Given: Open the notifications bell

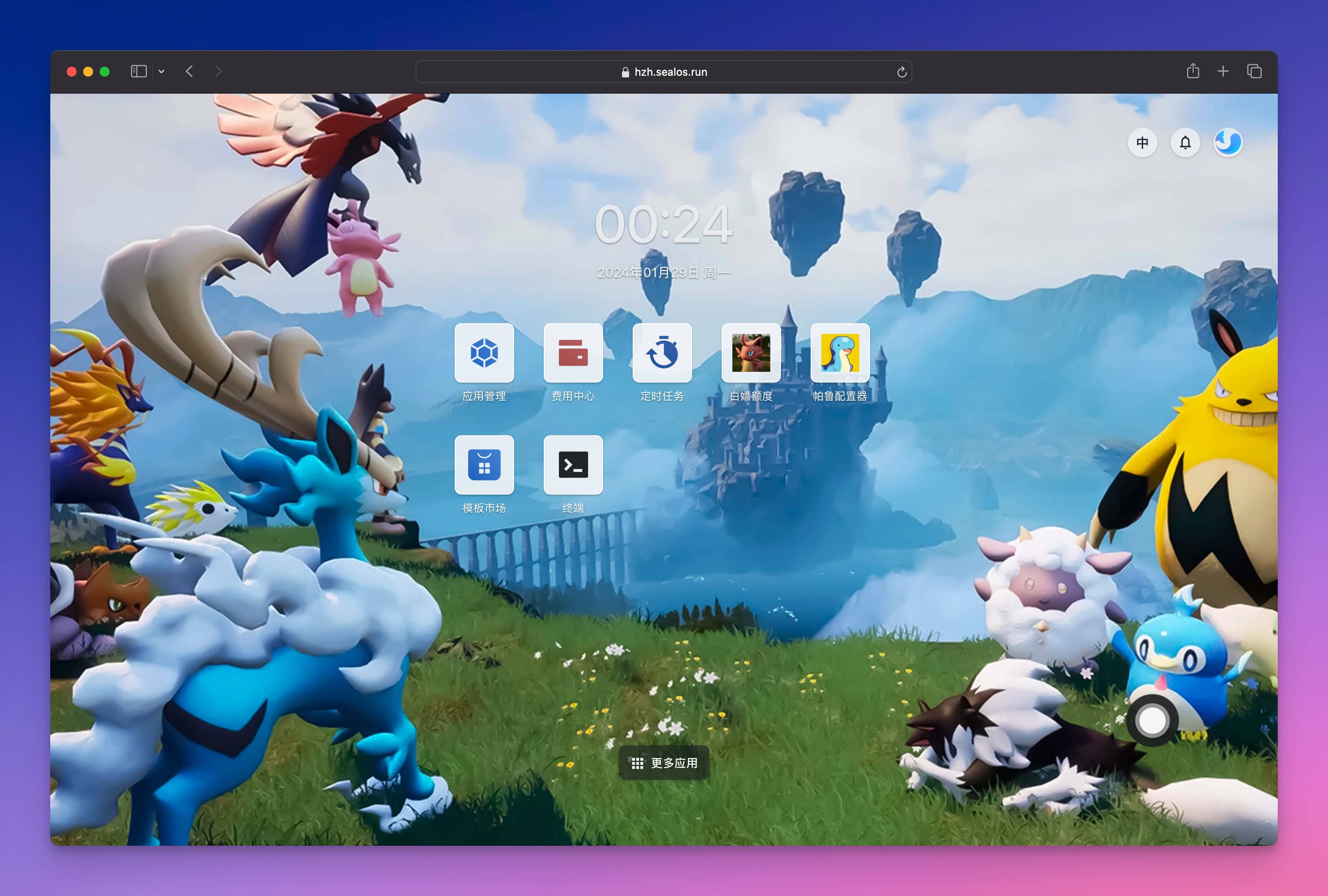Looking at the screenshot, I should point(1185,142).
